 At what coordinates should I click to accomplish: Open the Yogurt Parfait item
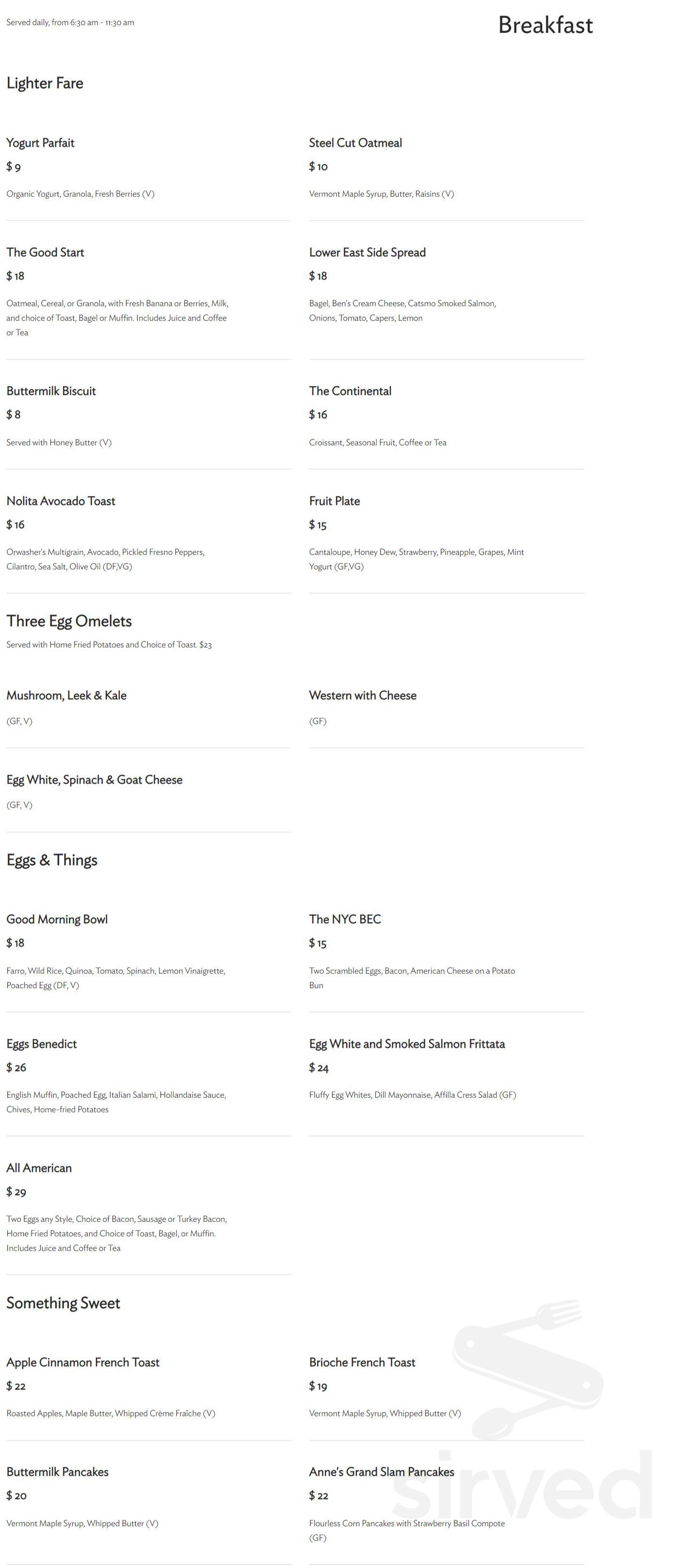tap(40, 143)
